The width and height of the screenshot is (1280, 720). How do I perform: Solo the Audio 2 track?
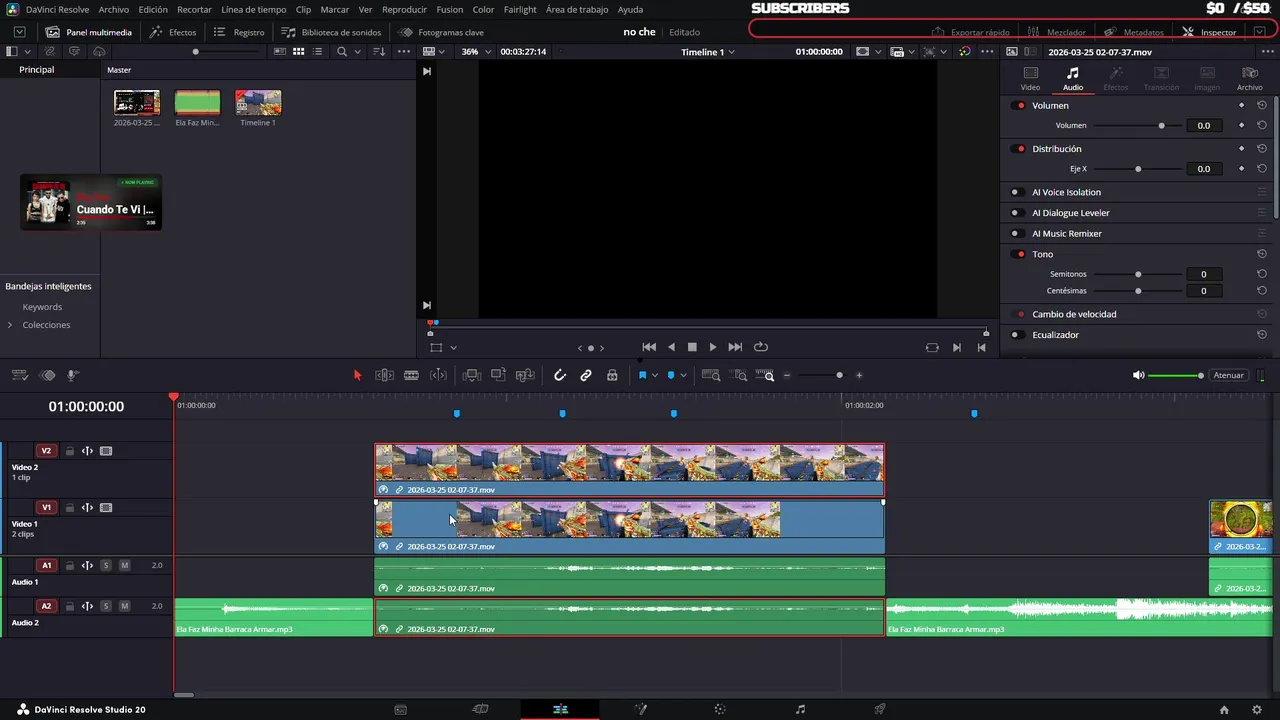106,606
